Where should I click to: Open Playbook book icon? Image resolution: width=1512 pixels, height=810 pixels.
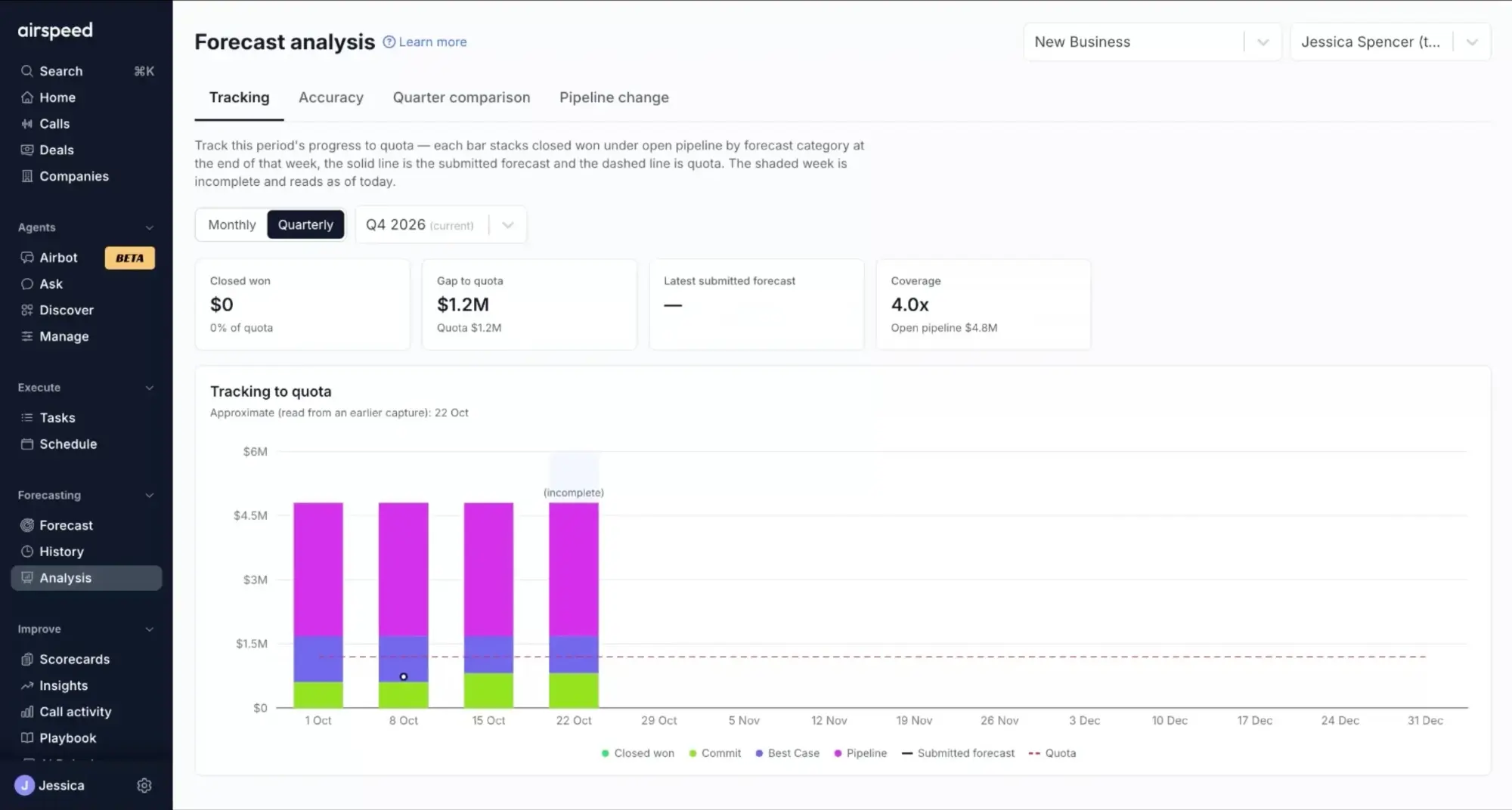[x=27, y=738]
